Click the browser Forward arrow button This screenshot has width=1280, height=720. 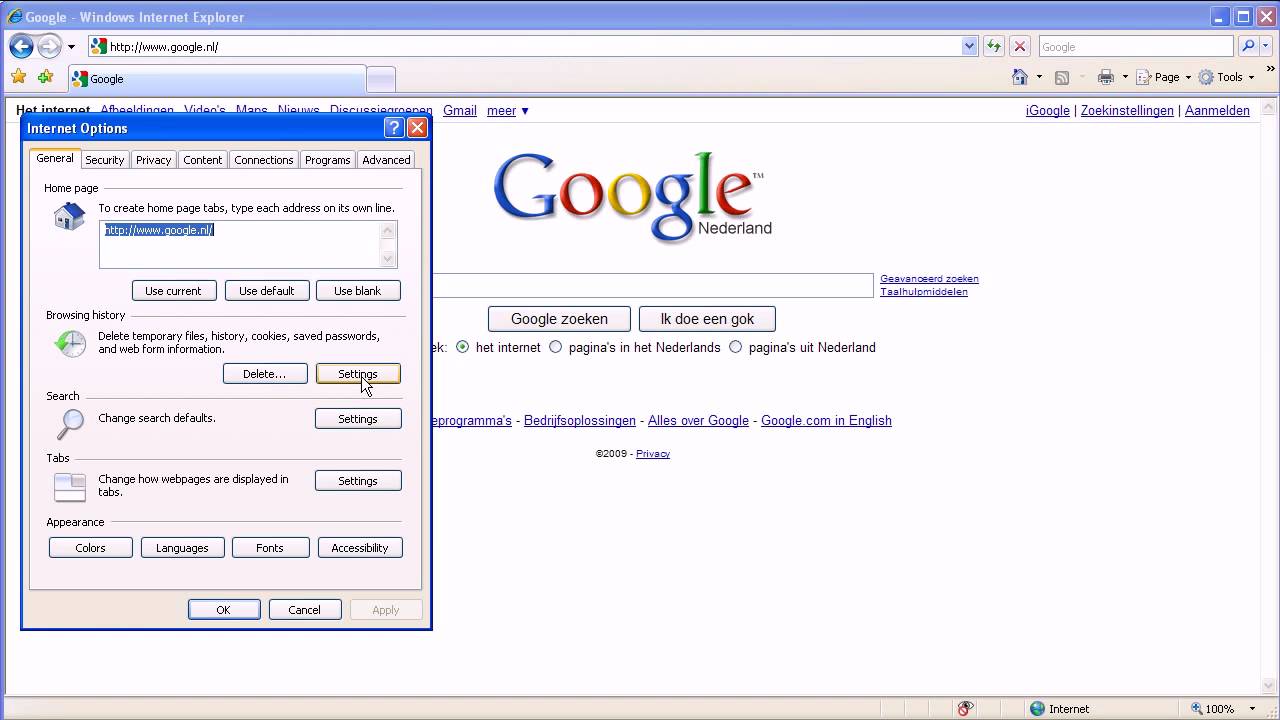click(49, 46)
